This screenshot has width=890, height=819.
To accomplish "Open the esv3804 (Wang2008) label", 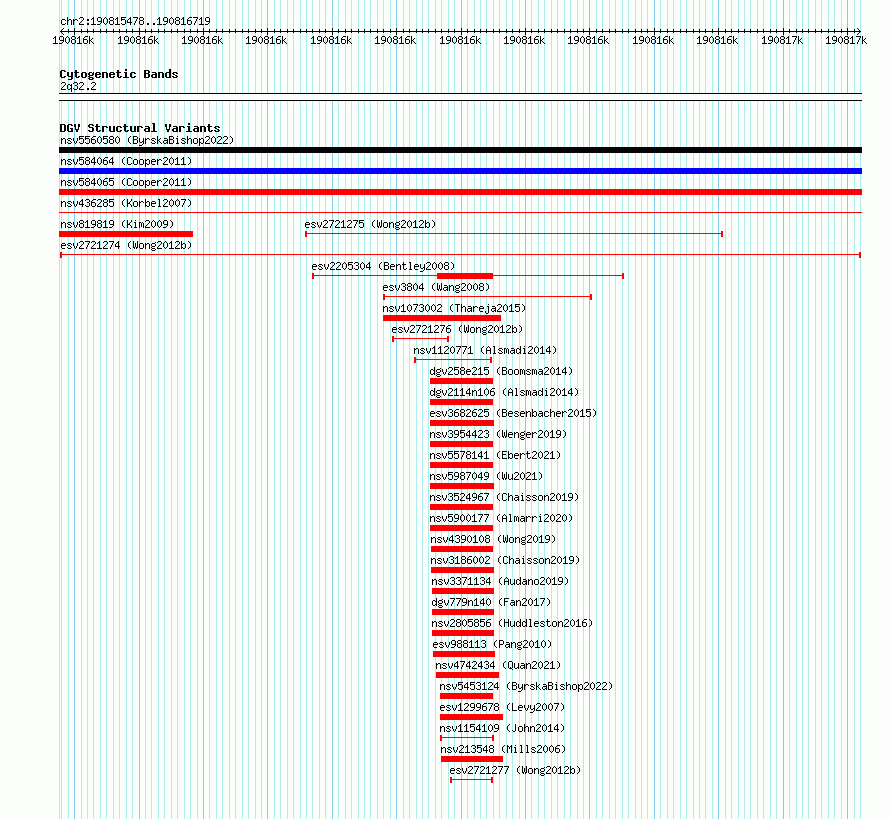I will (436, 287).
